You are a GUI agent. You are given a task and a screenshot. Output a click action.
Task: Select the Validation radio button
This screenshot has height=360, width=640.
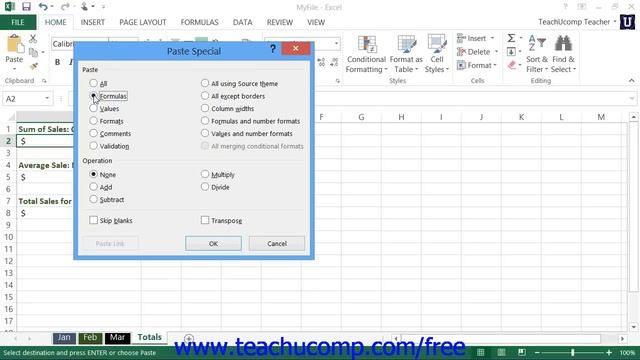(93, 146)
